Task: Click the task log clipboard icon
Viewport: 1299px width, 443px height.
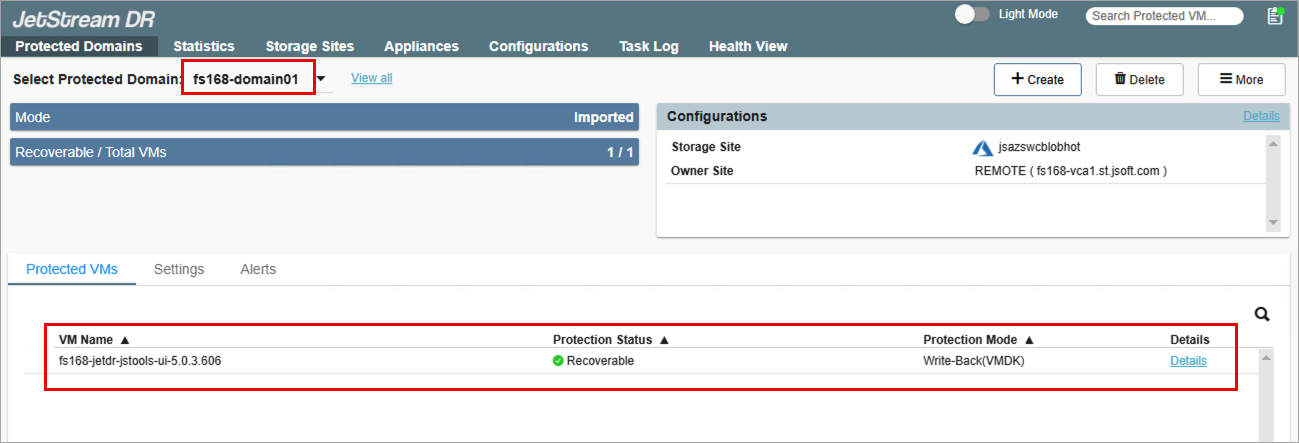Action: 1274,15
